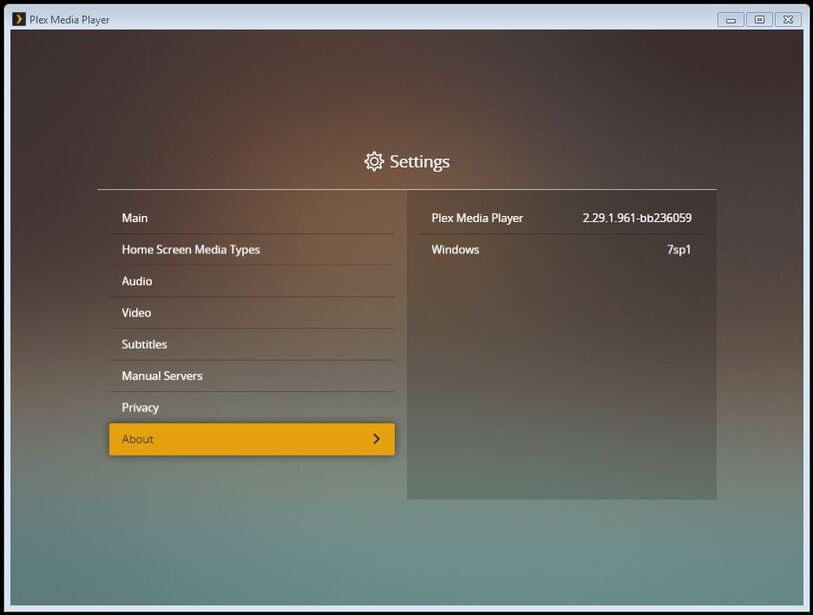
Task: Click the Settings heading text
Action: 419,162
